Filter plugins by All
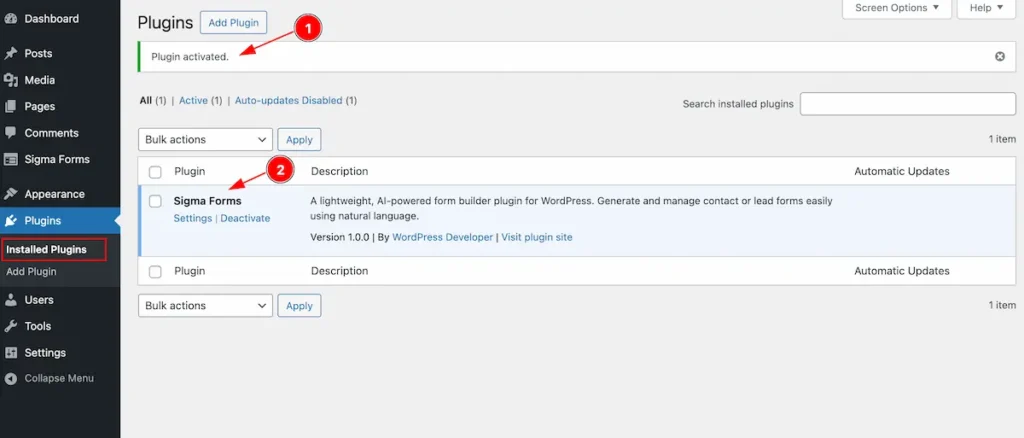The width and height of the screenshot is (1024, 438). [x=146, y=101]
